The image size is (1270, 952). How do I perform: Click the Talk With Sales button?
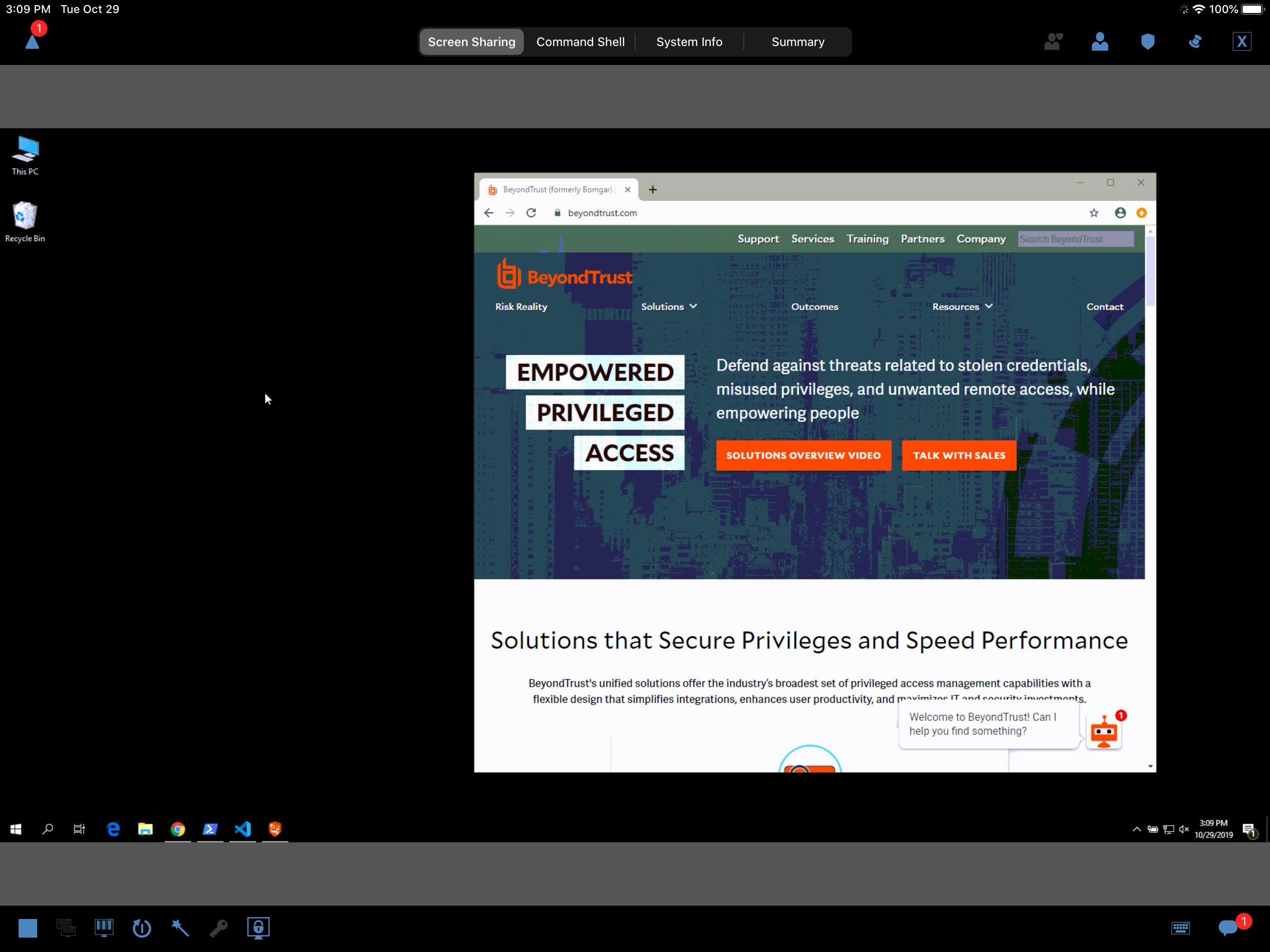(958, 456)
